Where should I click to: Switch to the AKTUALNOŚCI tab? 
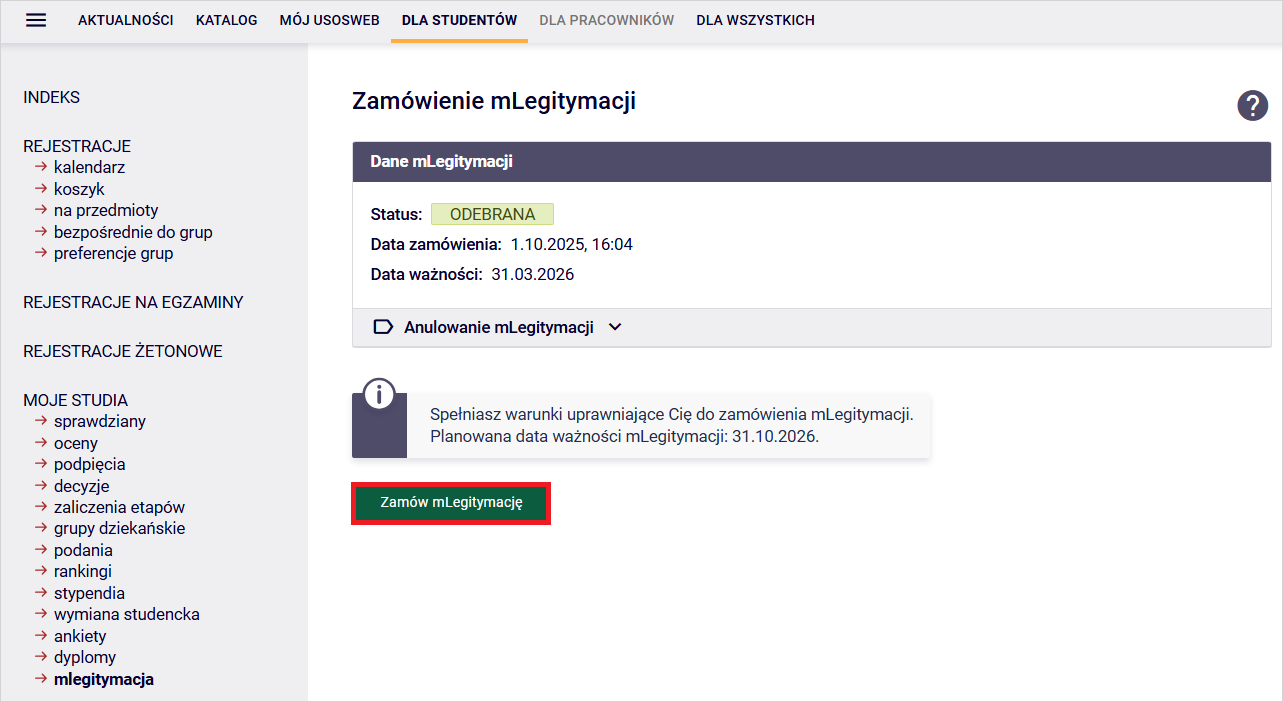pos(126,20)
